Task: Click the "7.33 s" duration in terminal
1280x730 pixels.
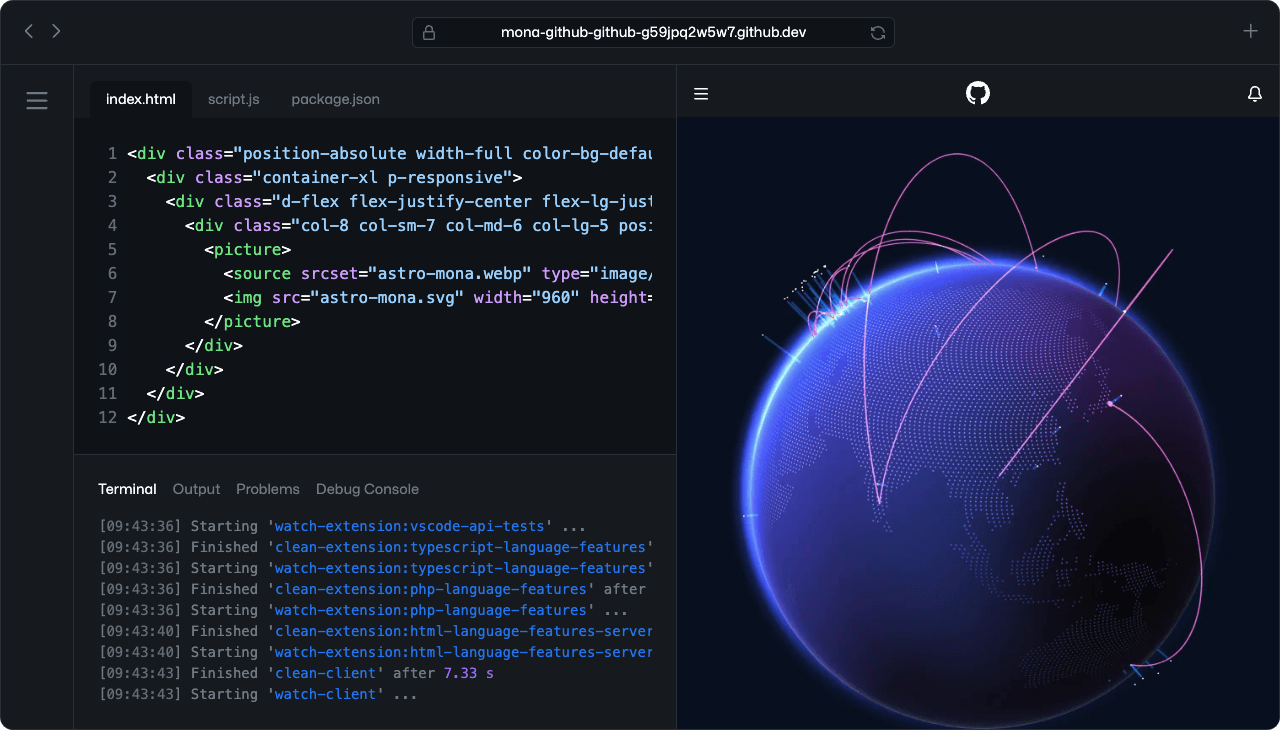Action: tap(468, 673)
